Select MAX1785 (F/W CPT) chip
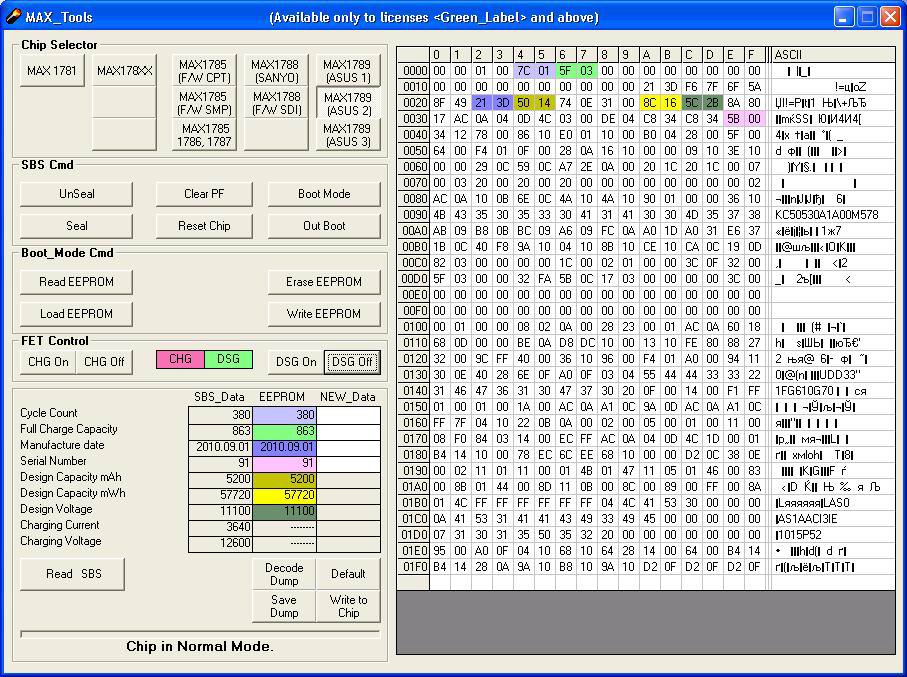907x677 pixels. (x=204, y=71)
